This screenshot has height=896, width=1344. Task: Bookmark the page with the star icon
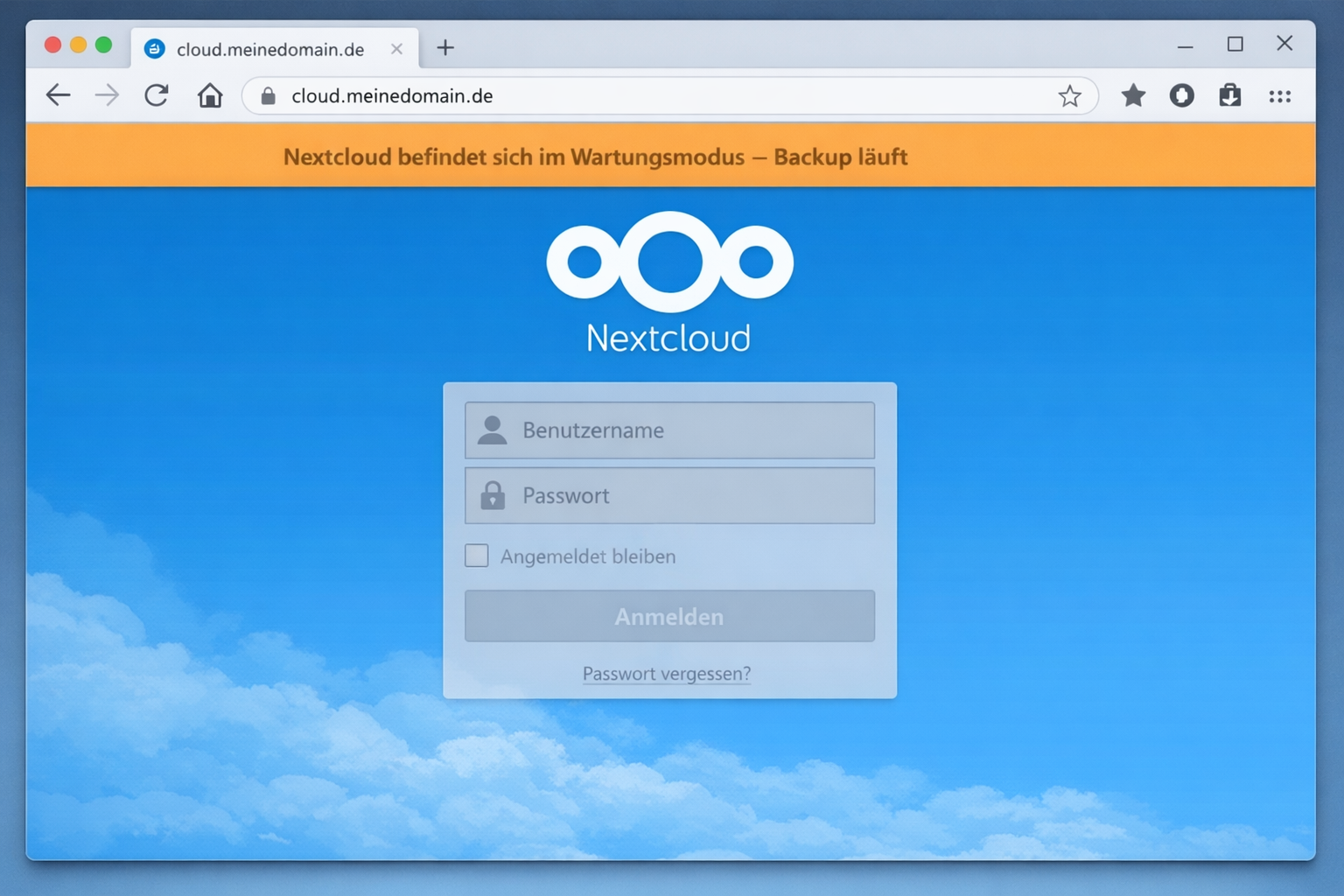tap(1069, 95)
